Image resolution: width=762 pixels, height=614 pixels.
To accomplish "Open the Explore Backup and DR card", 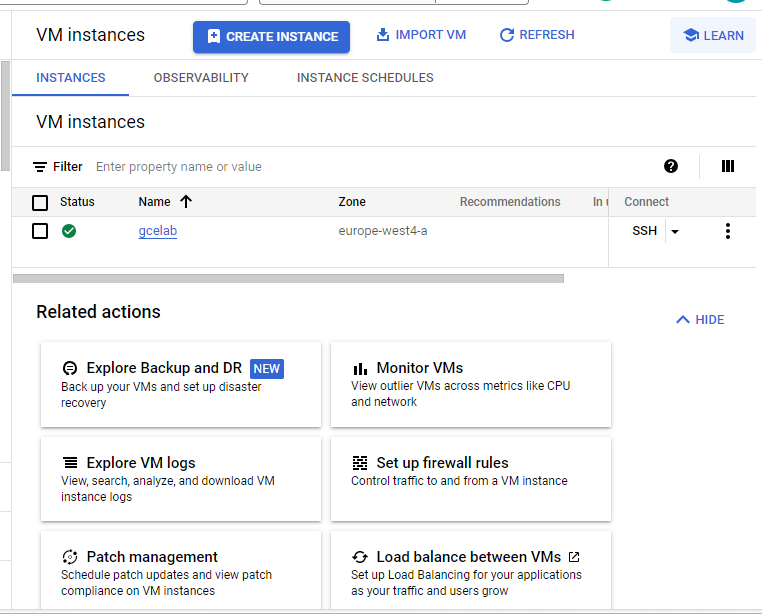I will [181, 385].
